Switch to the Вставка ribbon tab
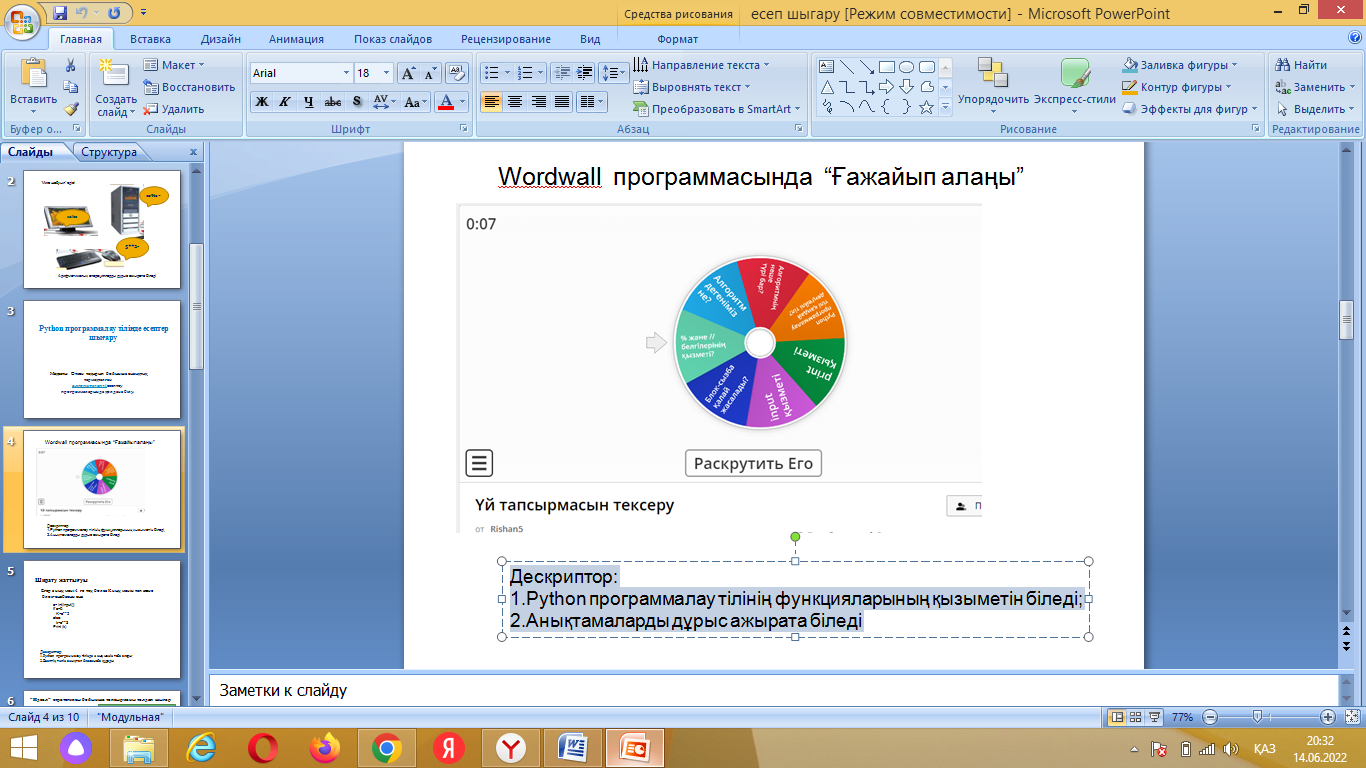Image resolution: width=1366 pixels, height=768 pixels. (150, 39)
